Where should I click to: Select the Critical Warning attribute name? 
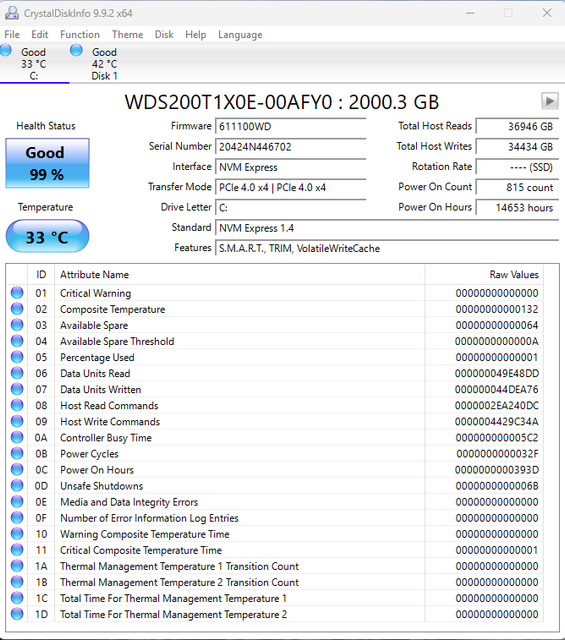click(x=96, y=293)
